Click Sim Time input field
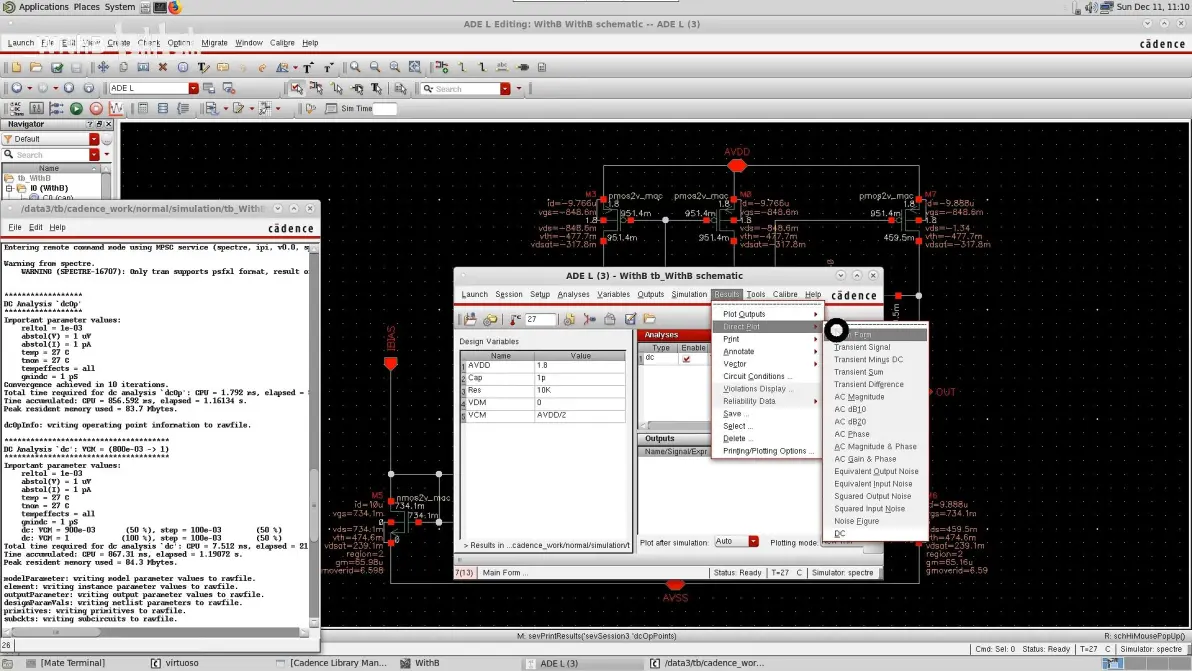 (385, 109)
